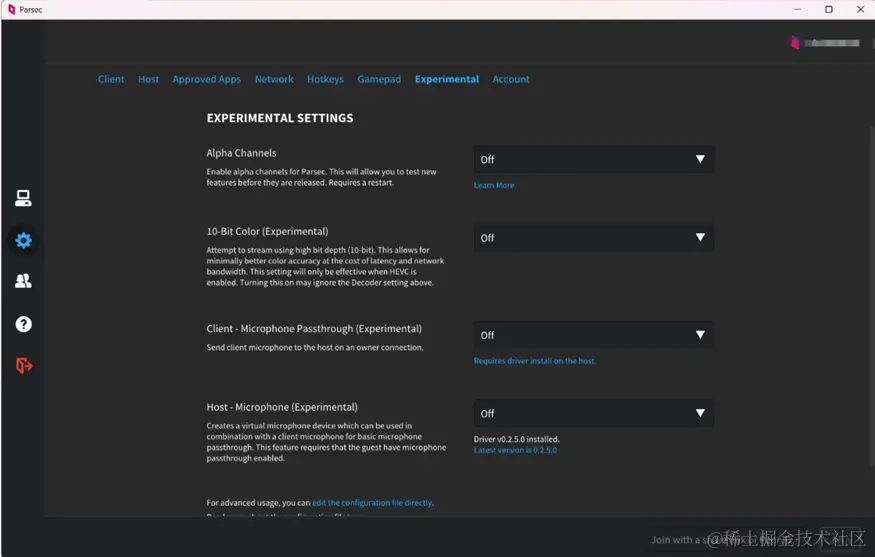Switch to the Client tab
Image resolution: width=875 pixels, height=557 pixels.
pyautogui.click(x=111, y=79)
